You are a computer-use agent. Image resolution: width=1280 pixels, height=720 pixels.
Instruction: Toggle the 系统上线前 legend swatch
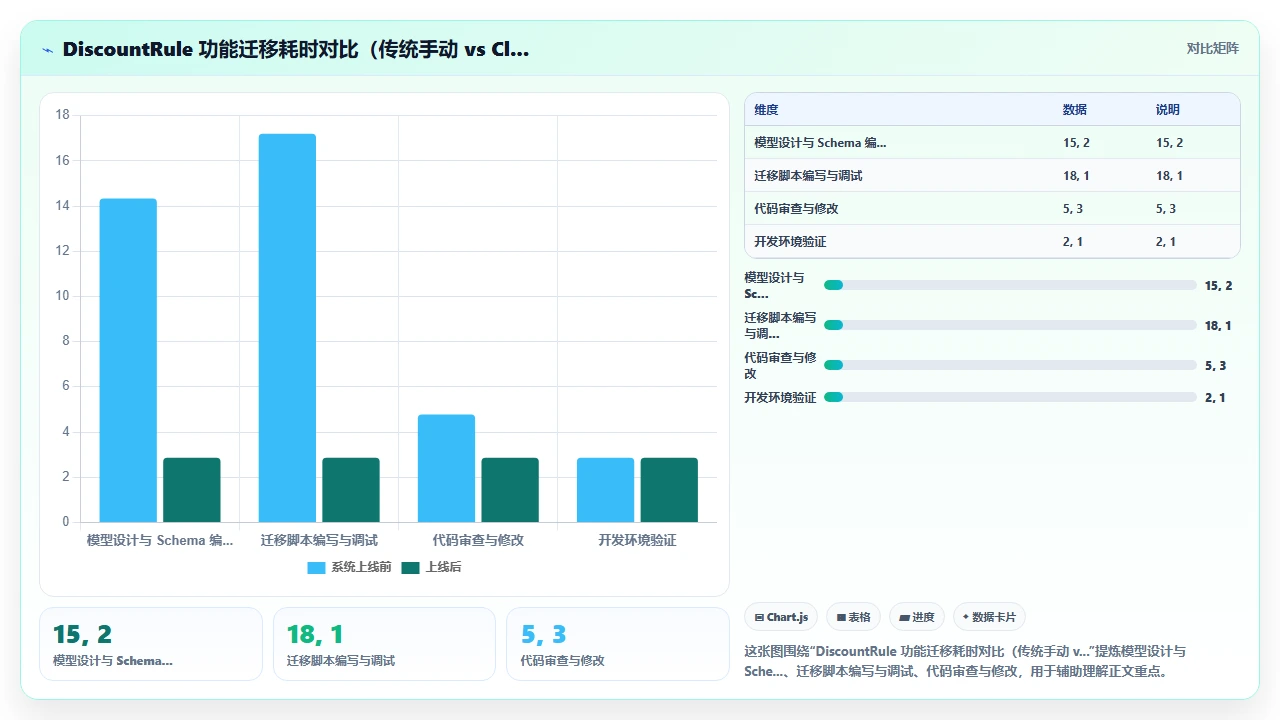click(x=316, y=567)
